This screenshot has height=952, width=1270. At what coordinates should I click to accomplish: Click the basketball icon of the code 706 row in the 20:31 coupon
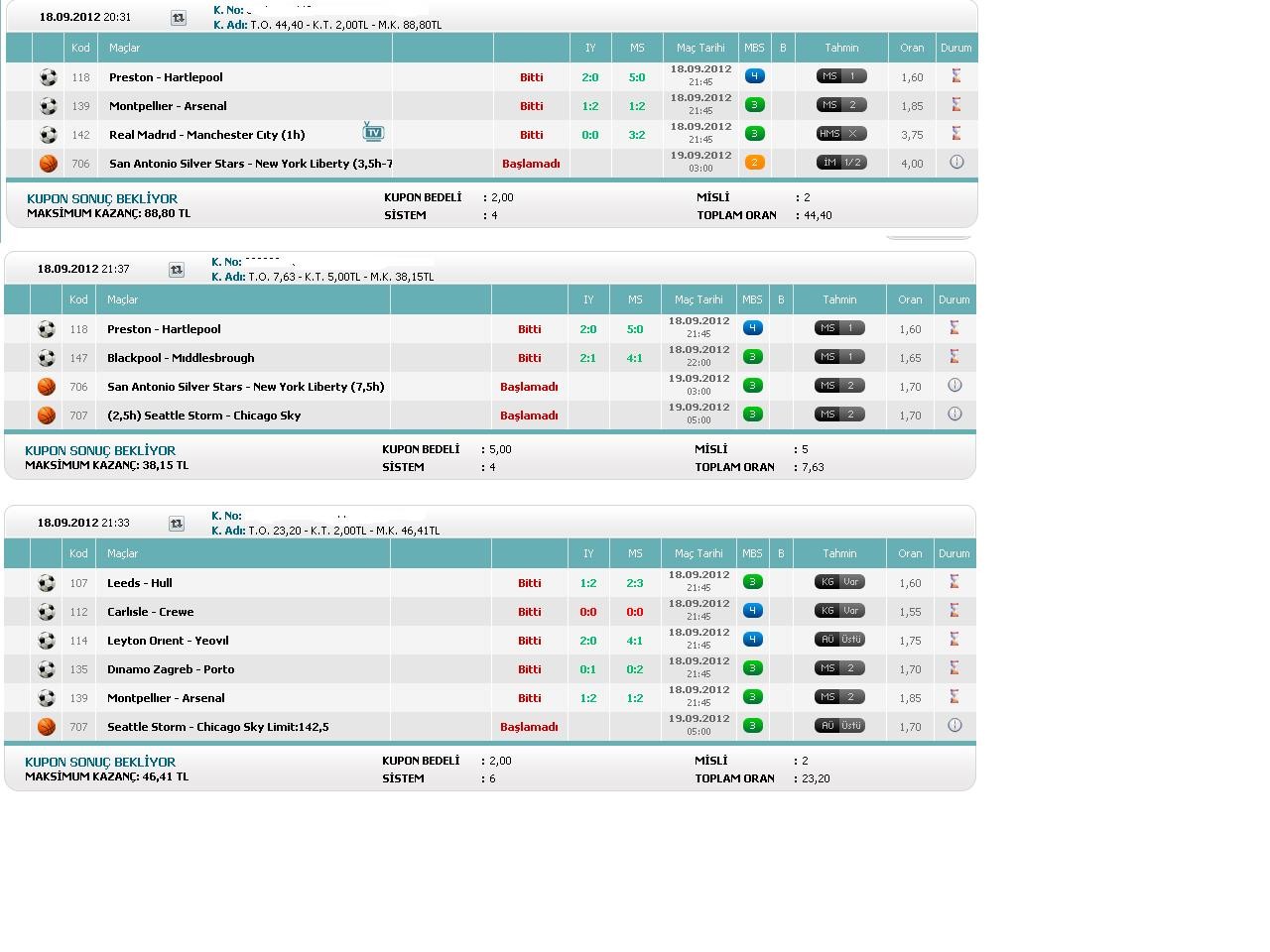coord(48,164)
